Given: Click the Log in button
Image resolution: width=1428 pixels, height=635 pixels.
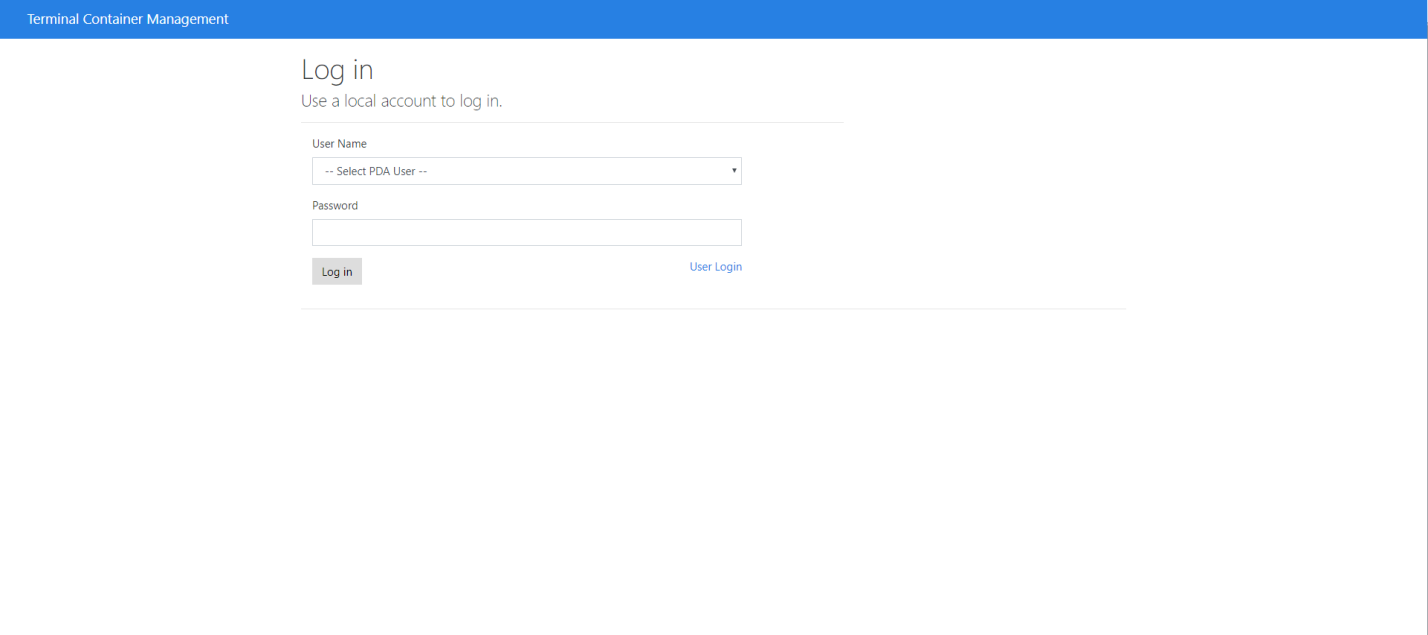Looking at the screenshot, I should click(337, 272).
